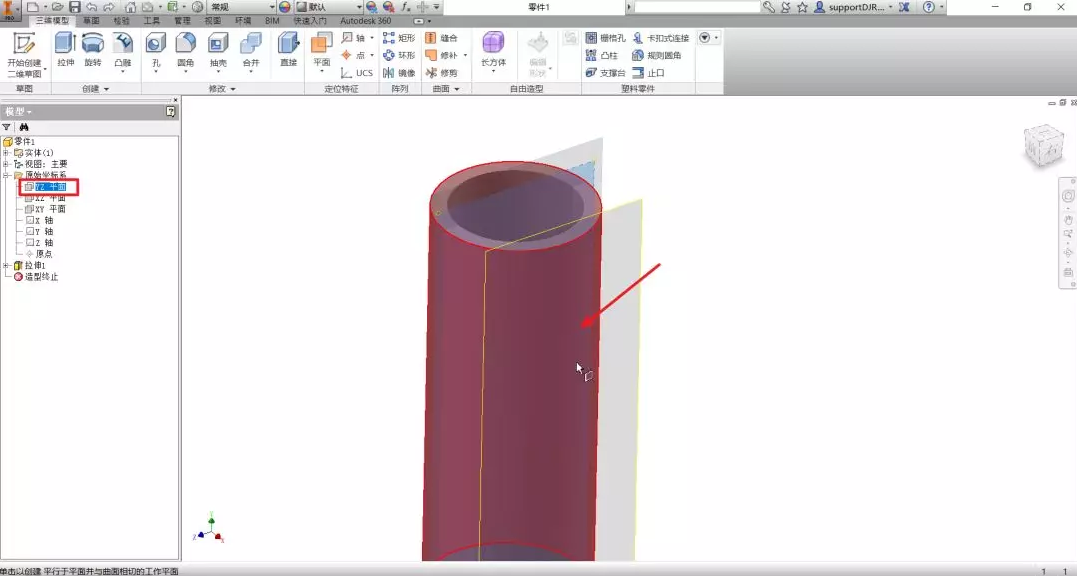Screen dimensions: 1077x576
Task: Open the Help question mark button
Action: (929, 7)
